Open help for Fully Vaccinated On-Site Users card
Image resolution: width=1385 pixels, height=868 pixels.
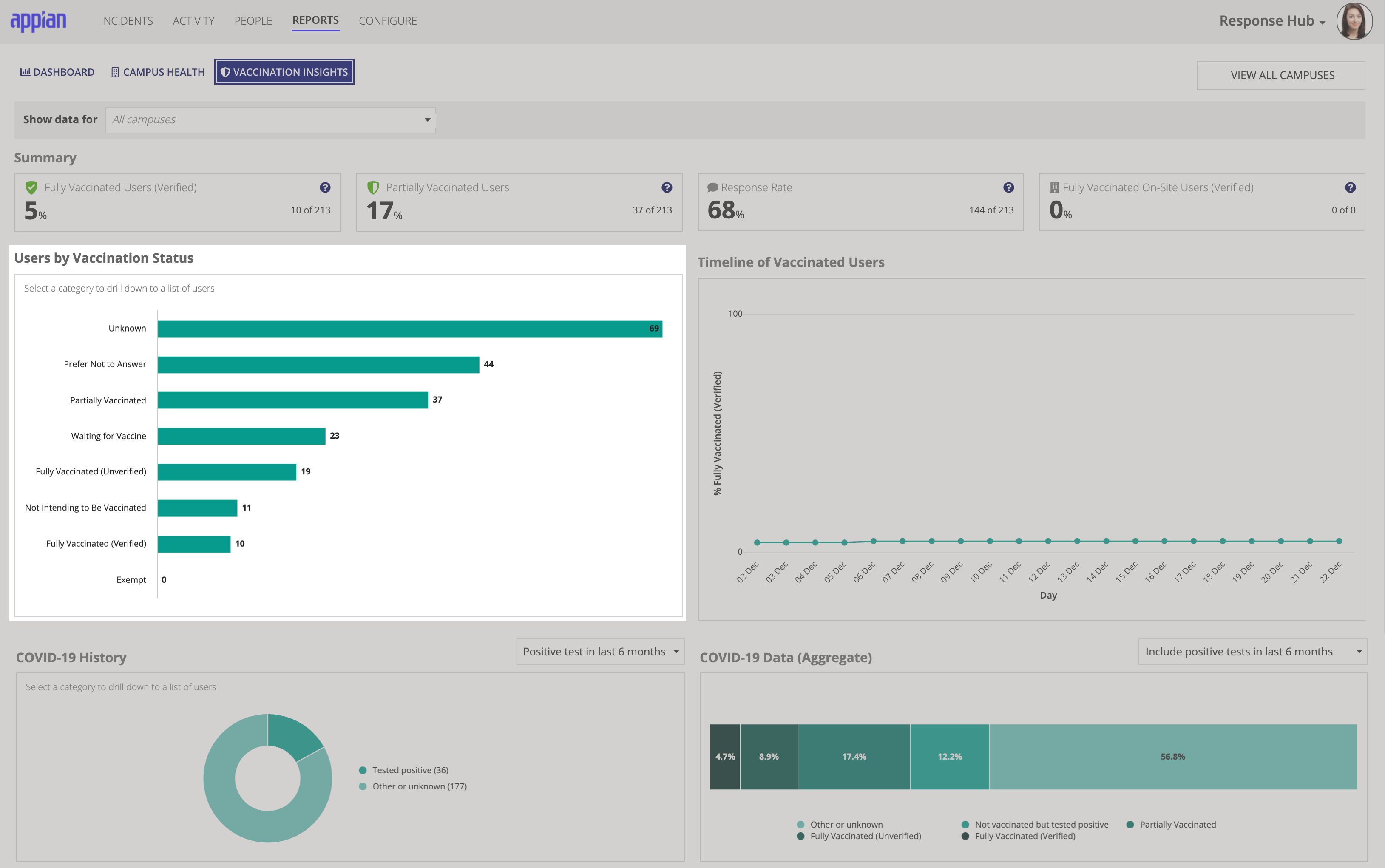click(1350, 188)
